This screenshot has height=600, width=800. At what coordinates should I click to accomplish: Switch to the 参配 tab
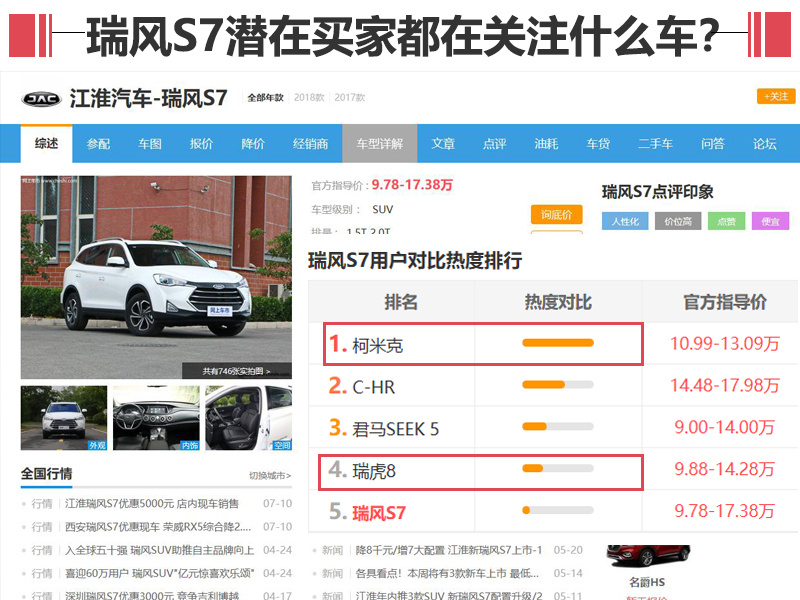point(98,144)
